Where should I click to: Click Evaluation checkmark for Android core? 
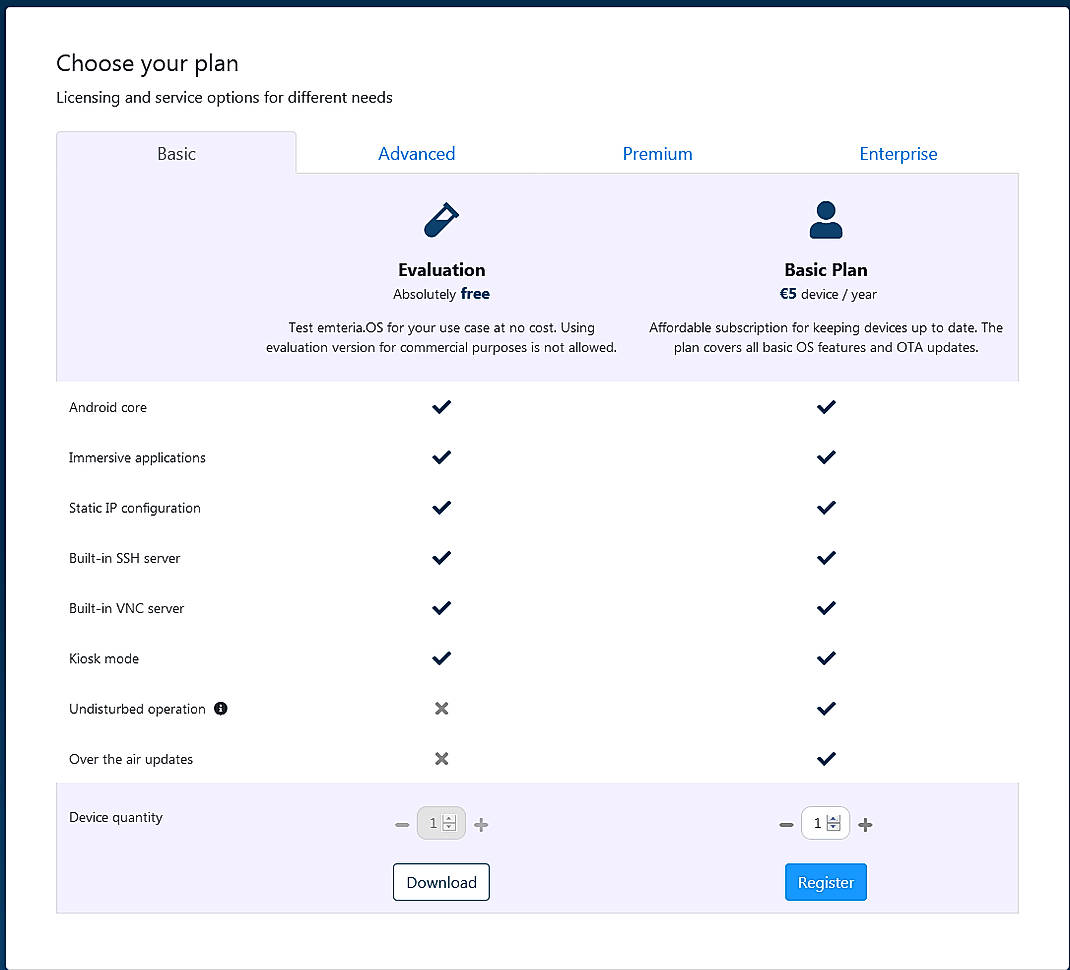coord(442,407)
